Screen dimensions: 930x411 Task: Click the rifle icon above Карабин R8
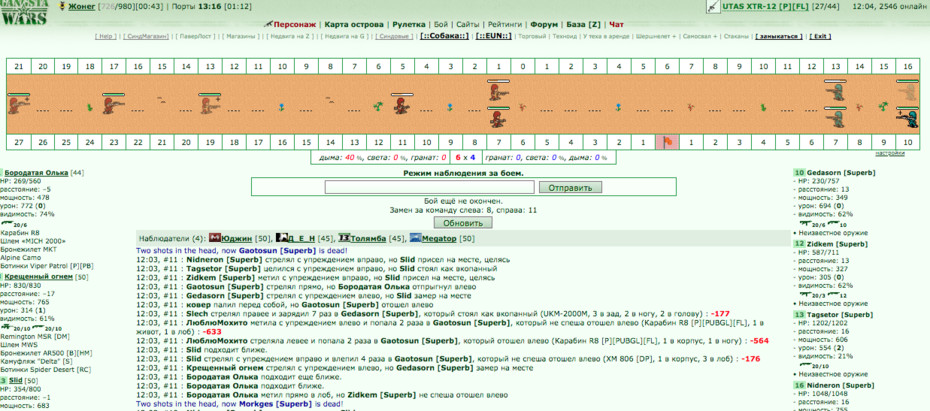pos(7,223)
